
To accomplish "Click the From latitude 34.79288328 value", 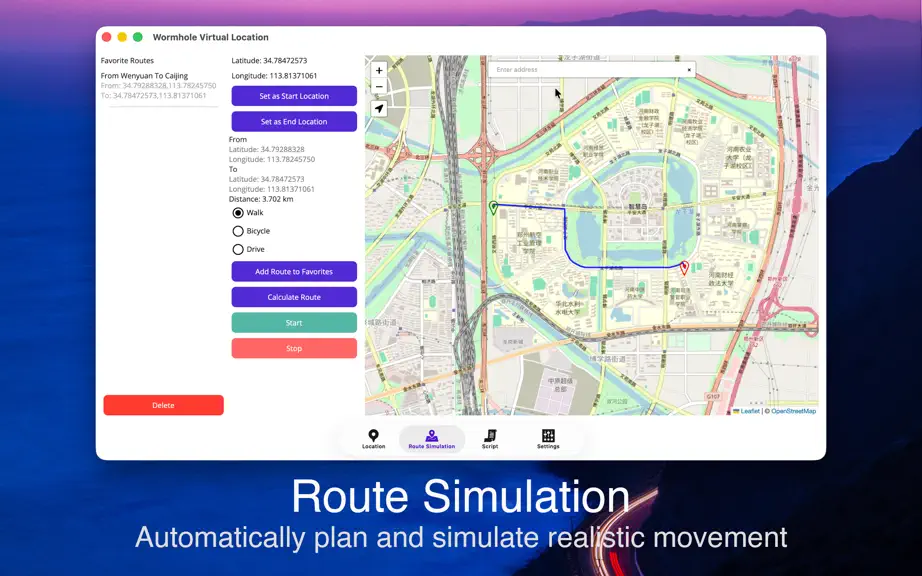I will pos(266,149).
